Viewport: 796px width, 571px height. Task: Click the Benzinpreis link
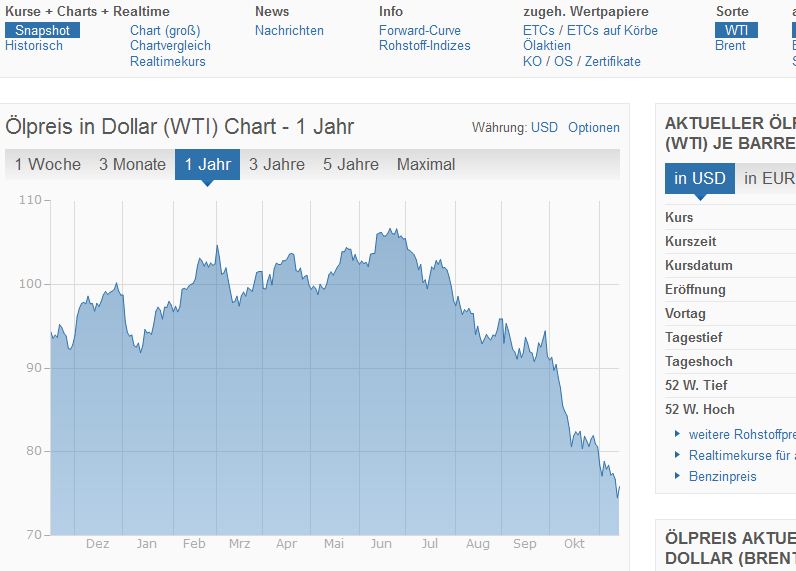pyautogui.click(x=722, y=476)
